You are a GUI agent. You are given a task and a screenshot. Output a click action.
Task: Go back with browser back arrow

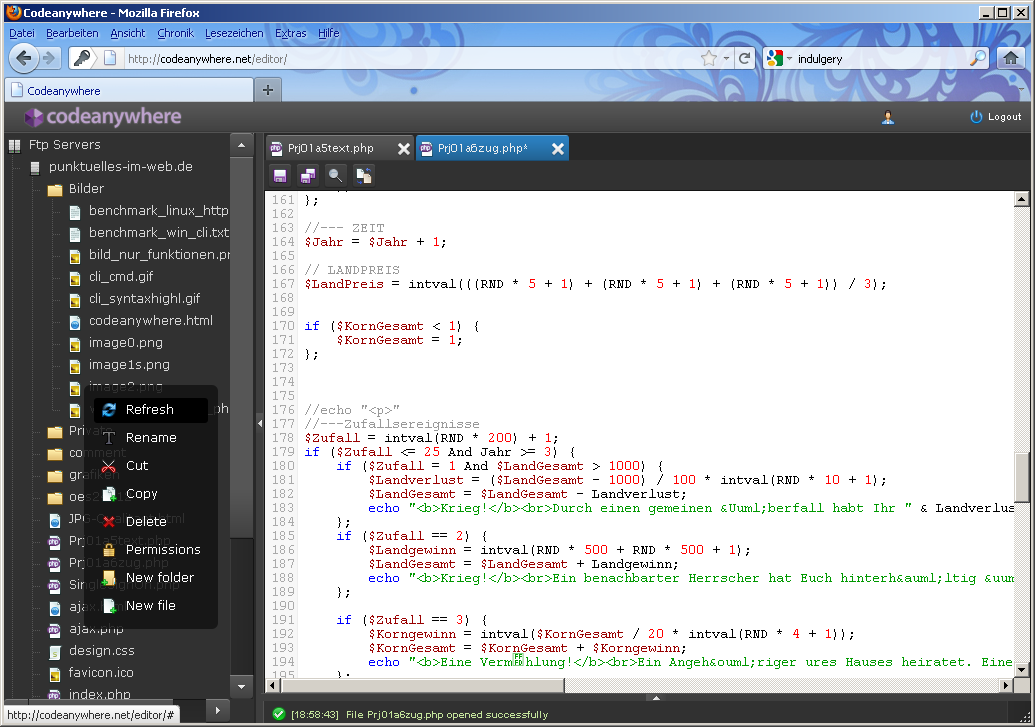[24, 59]
